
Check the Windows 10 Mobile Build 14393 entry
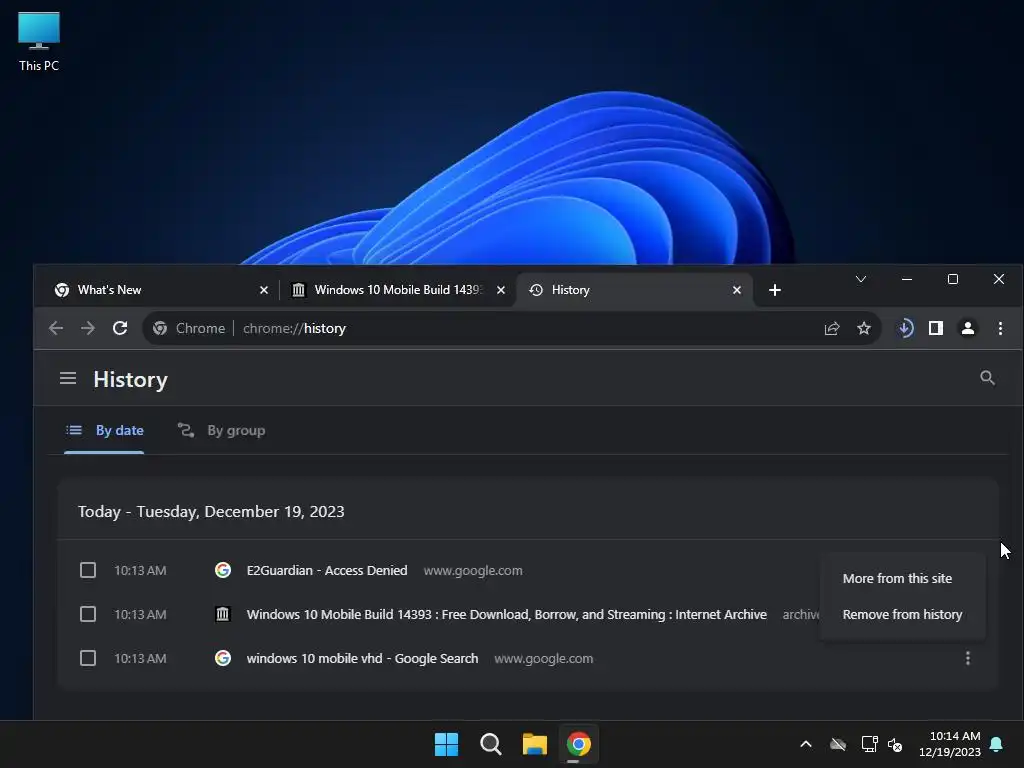[88, 614]
